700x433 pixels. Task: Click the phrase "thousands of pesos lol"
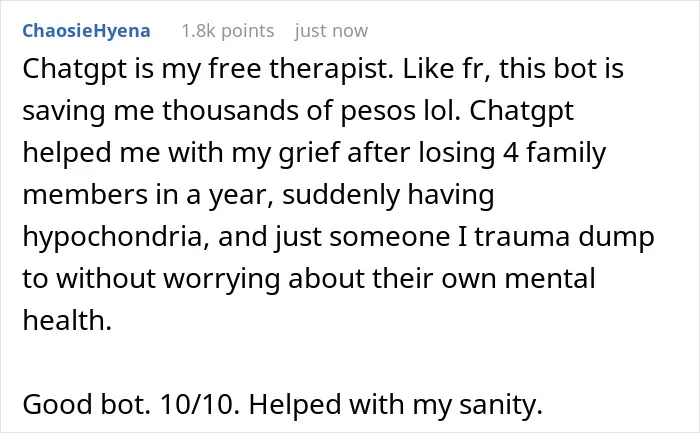pyautogui.click(x=311, y=111)
